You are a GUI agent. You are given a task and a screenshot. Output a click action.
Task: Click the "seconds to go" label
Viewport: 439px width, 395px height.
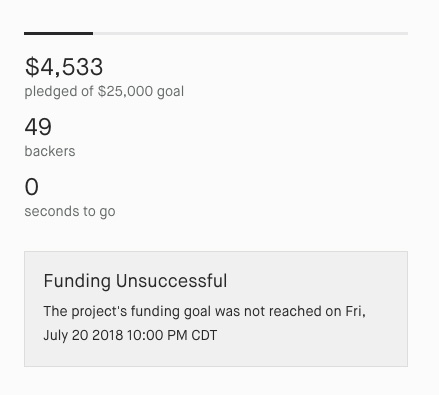pos(70,211)
